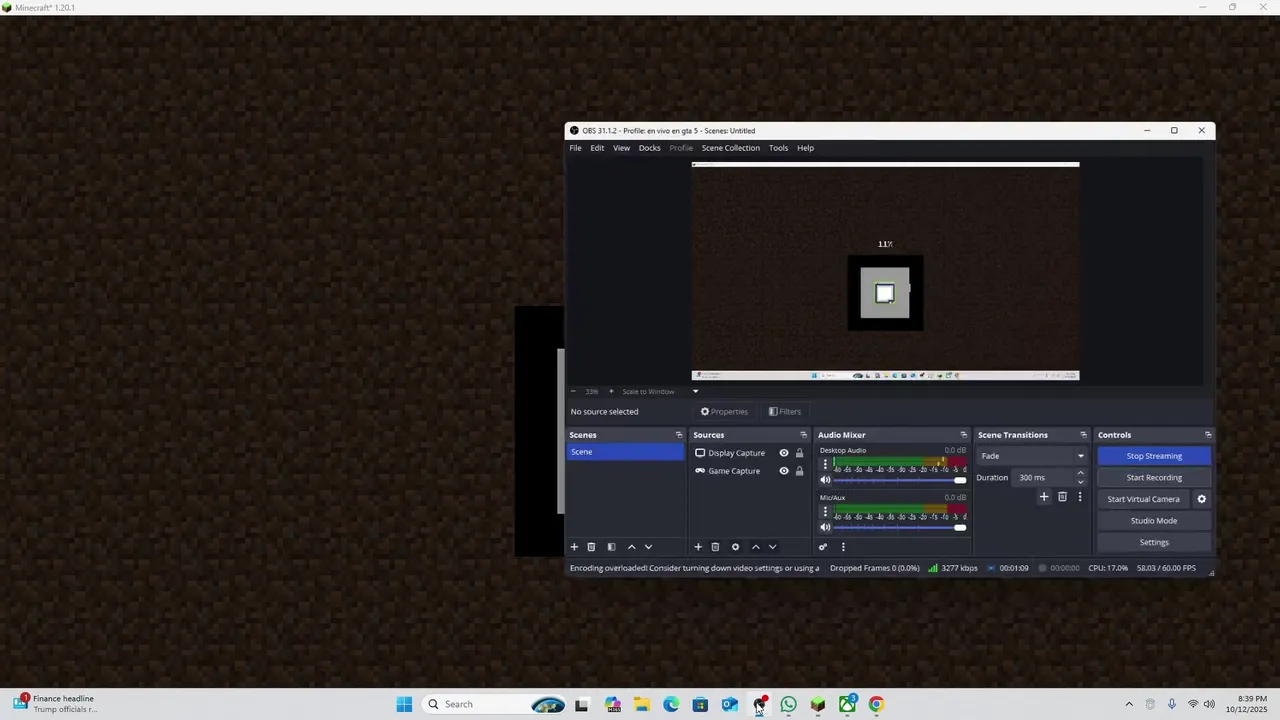
Task: Configure virtual camera gear icon
Action: point(1201,499)
